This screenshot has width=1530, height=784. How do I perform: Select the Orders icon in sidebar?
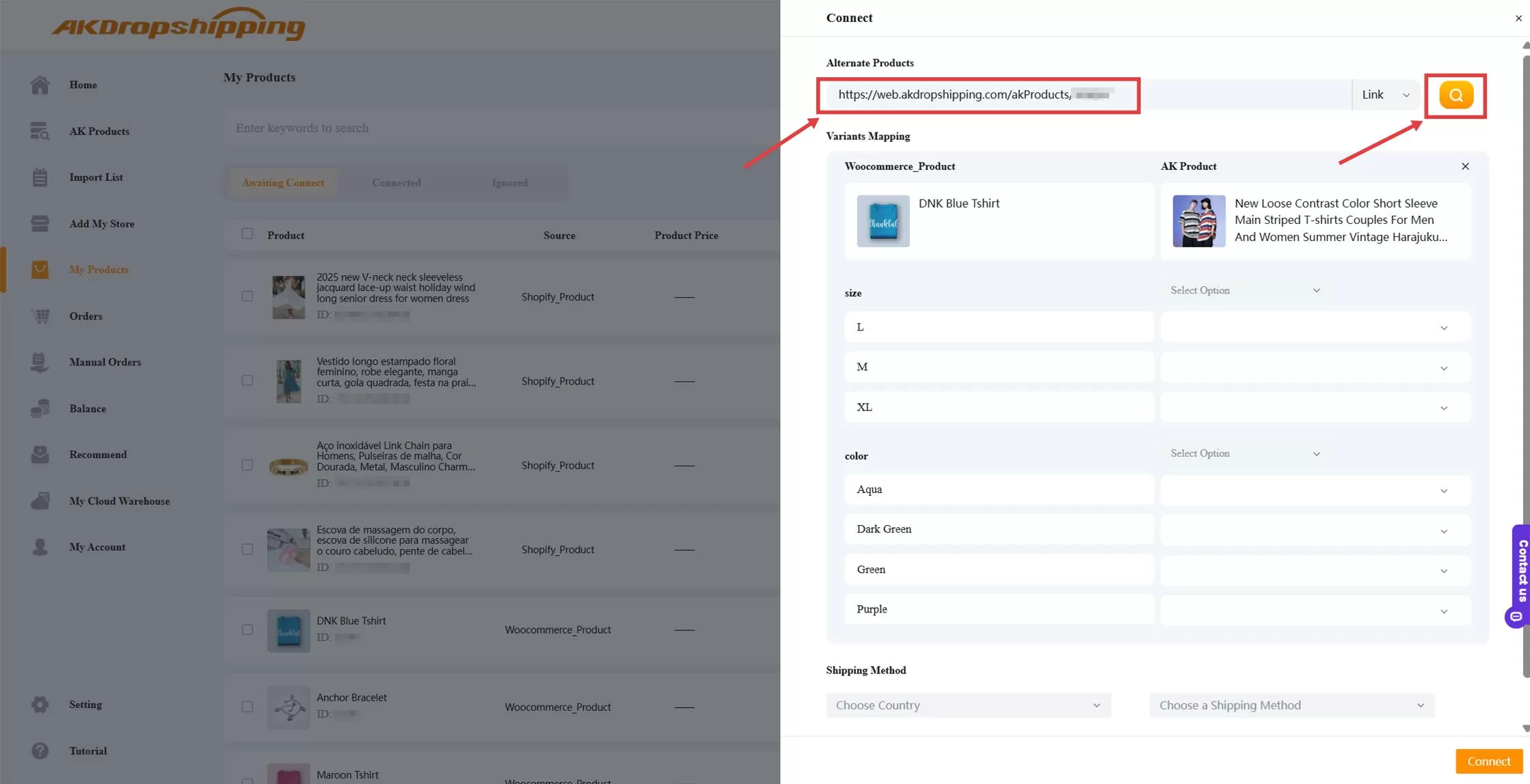40,316
